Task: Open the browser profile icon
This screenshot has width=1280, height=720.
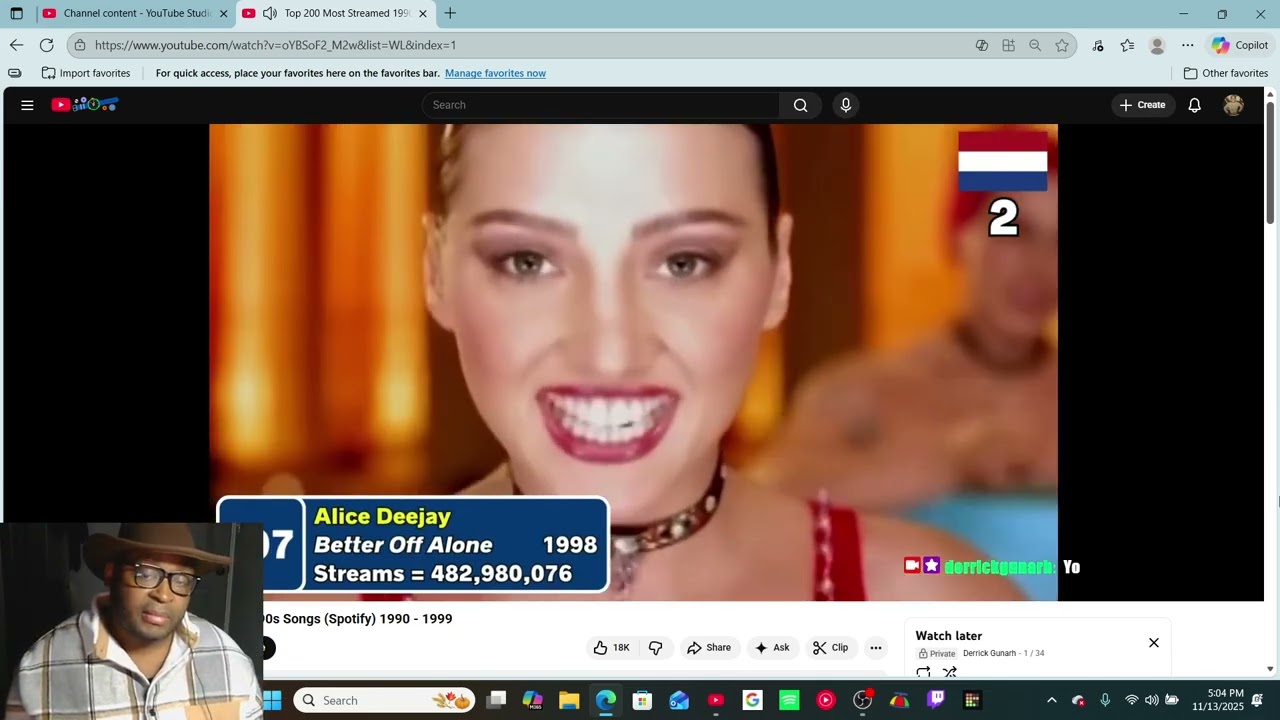Action: click(x=1157, y=45)
